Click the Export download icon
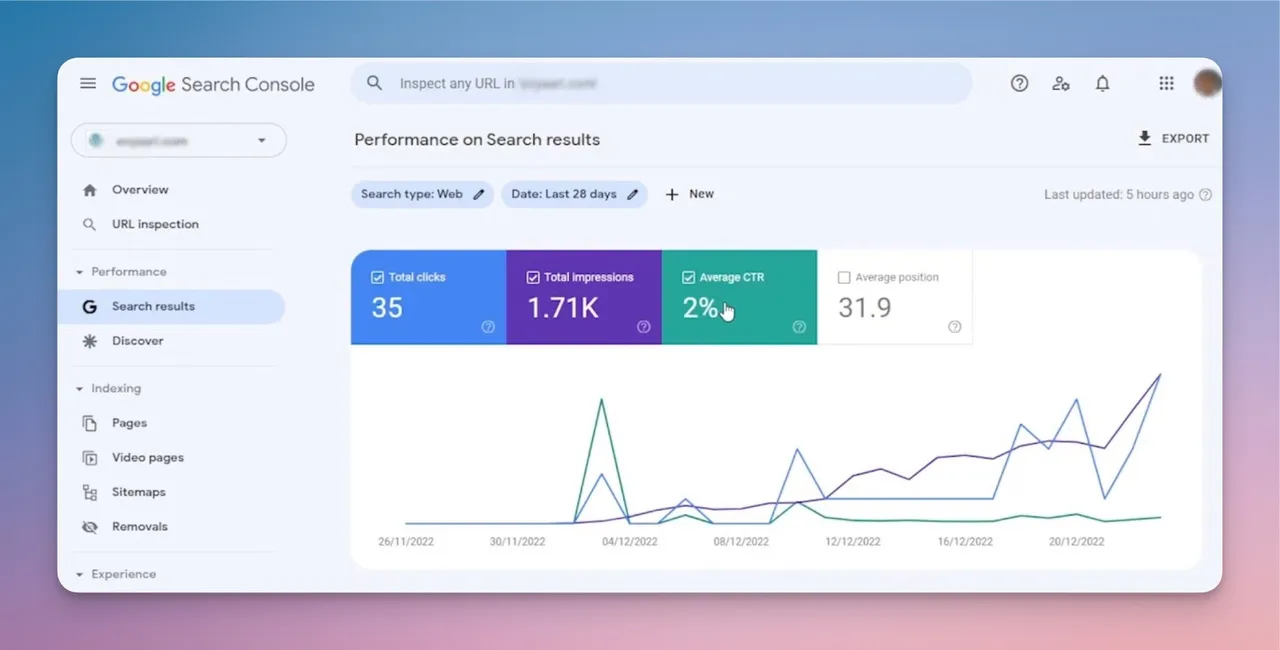 (1145, 138)
